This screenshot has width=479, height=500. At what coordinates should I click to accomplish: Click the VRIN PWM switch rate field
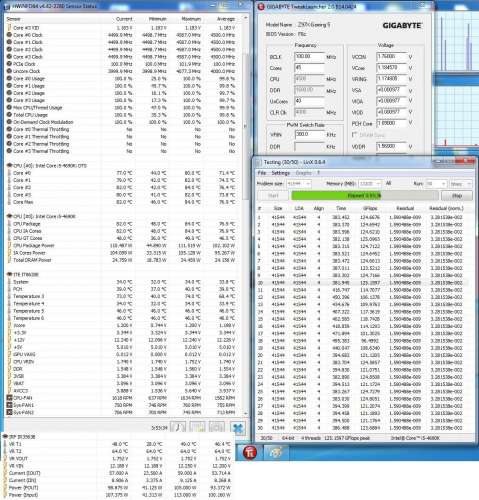[309, 135]
